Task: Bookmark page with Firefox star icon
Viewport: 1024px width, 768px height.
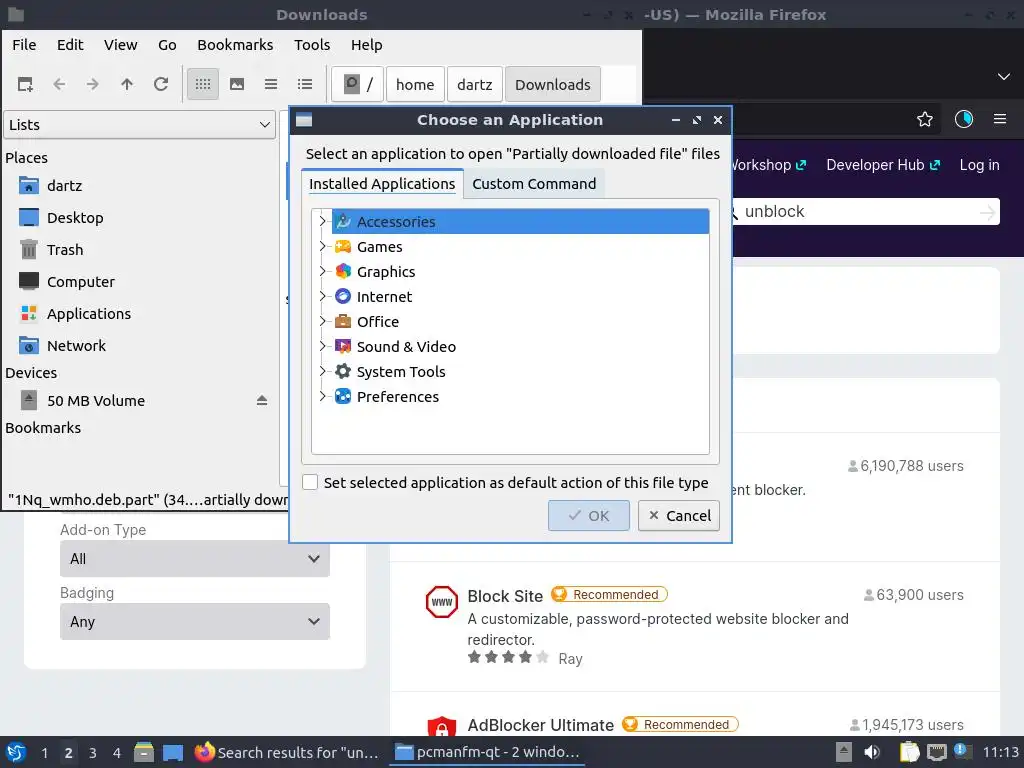Action: pyautogui.click(x=925, y=119)
